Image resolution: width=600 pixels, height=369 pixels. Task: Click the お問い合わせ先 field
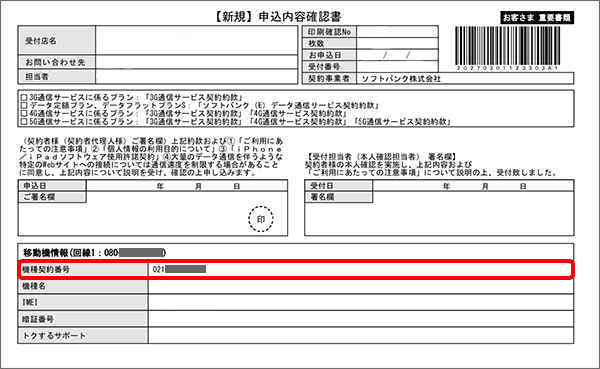coord(196,62)
